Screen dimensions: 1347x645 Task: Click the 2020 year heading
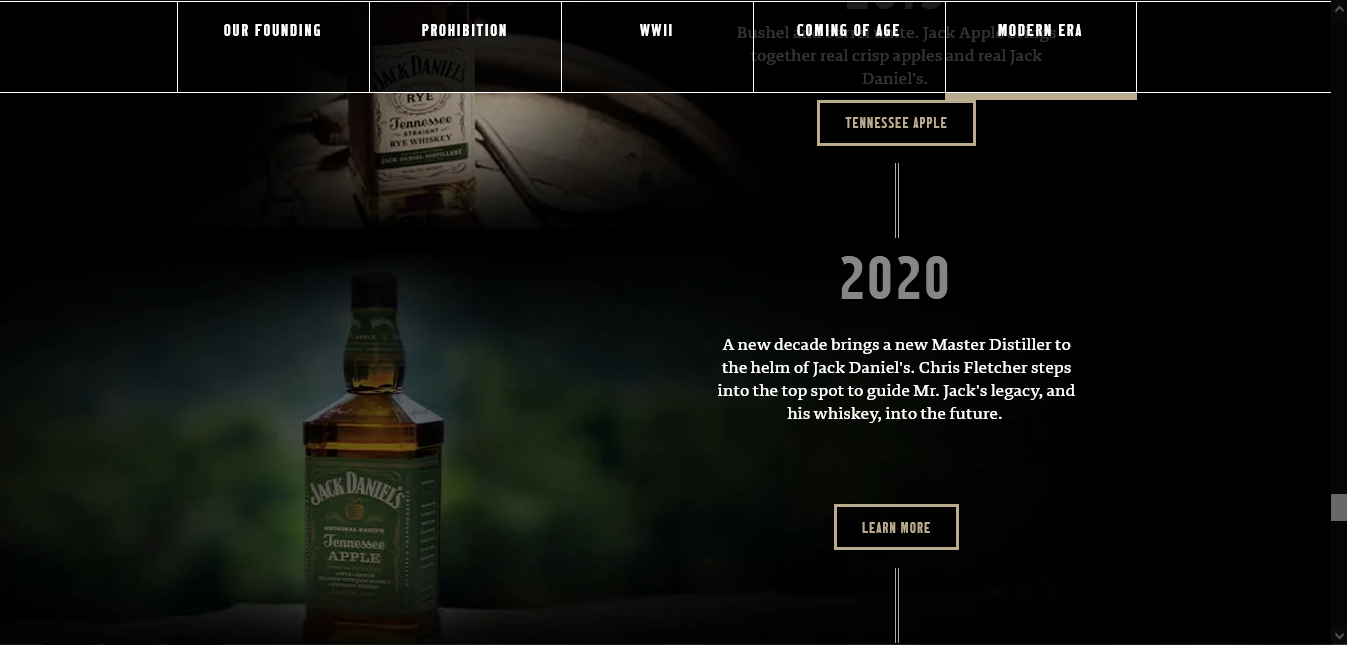click(894, 278)
